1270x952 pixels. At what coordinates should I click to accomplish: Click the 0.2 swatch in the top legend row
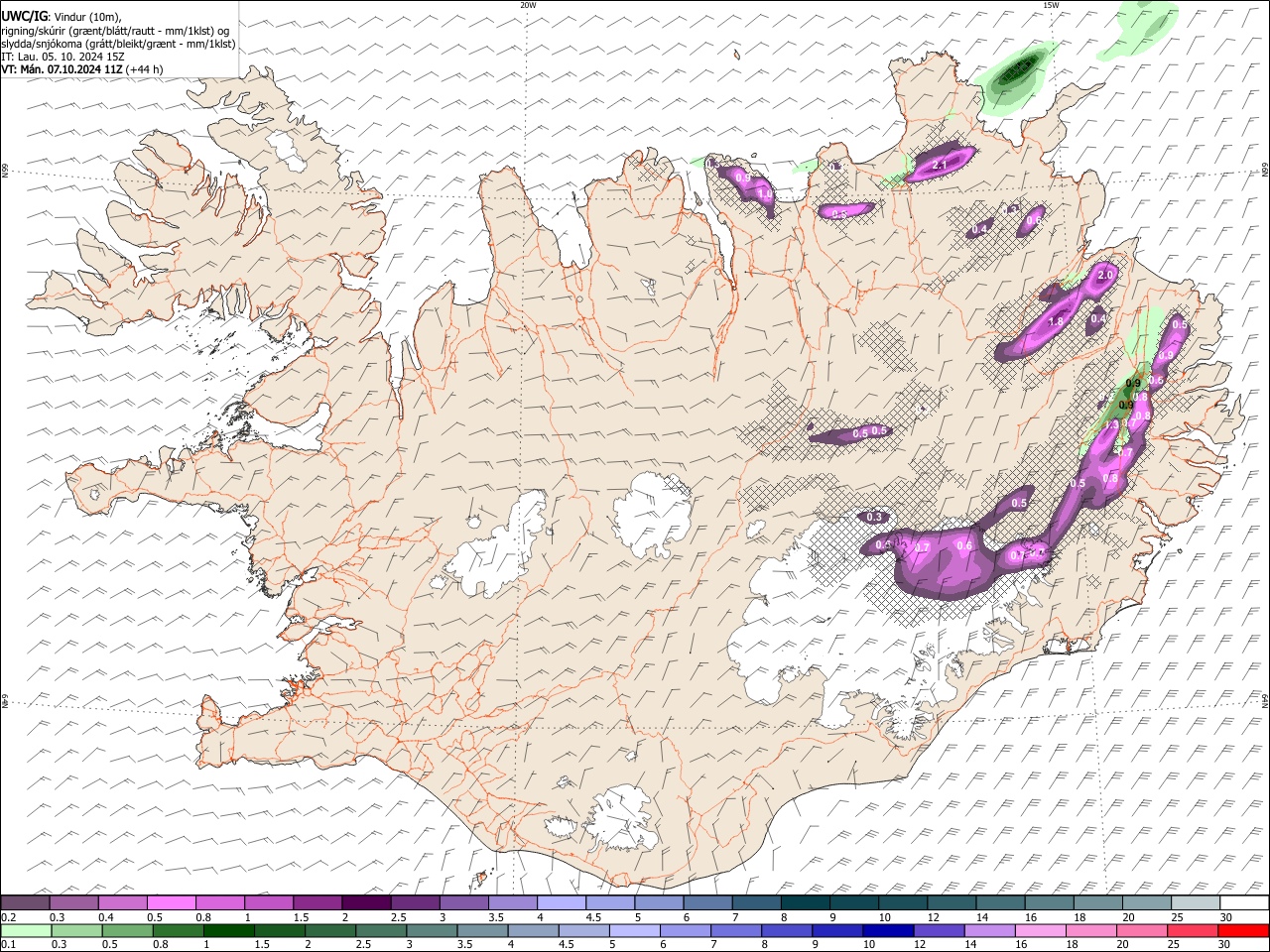[x=25, y=903]
